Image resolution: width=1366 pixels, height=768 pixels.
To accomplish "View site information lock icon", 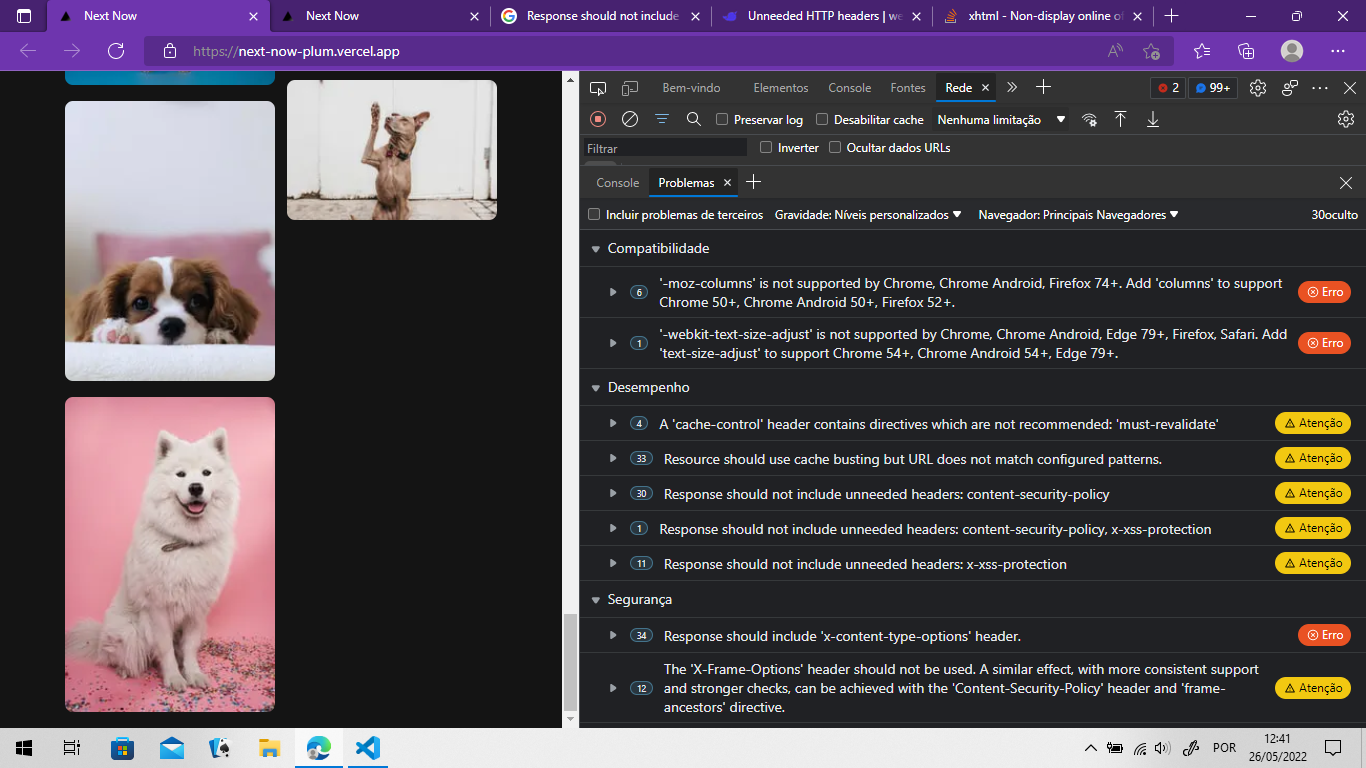I will click(170, 51).
